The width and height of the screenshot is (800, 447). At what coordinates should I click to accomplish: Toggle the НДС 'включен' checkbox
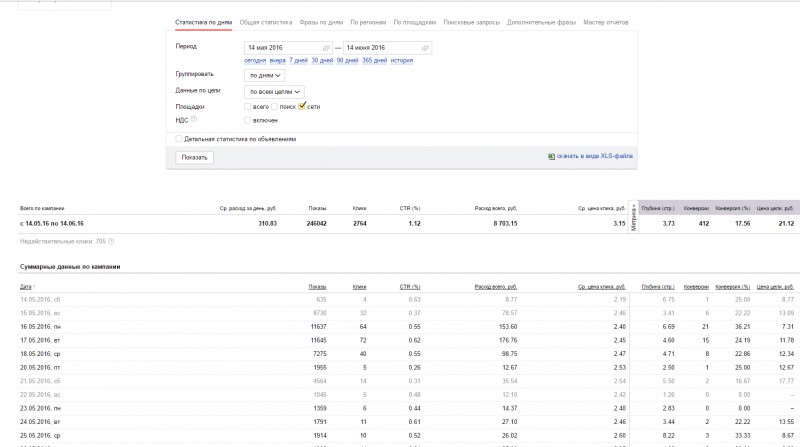coord(248,120)
